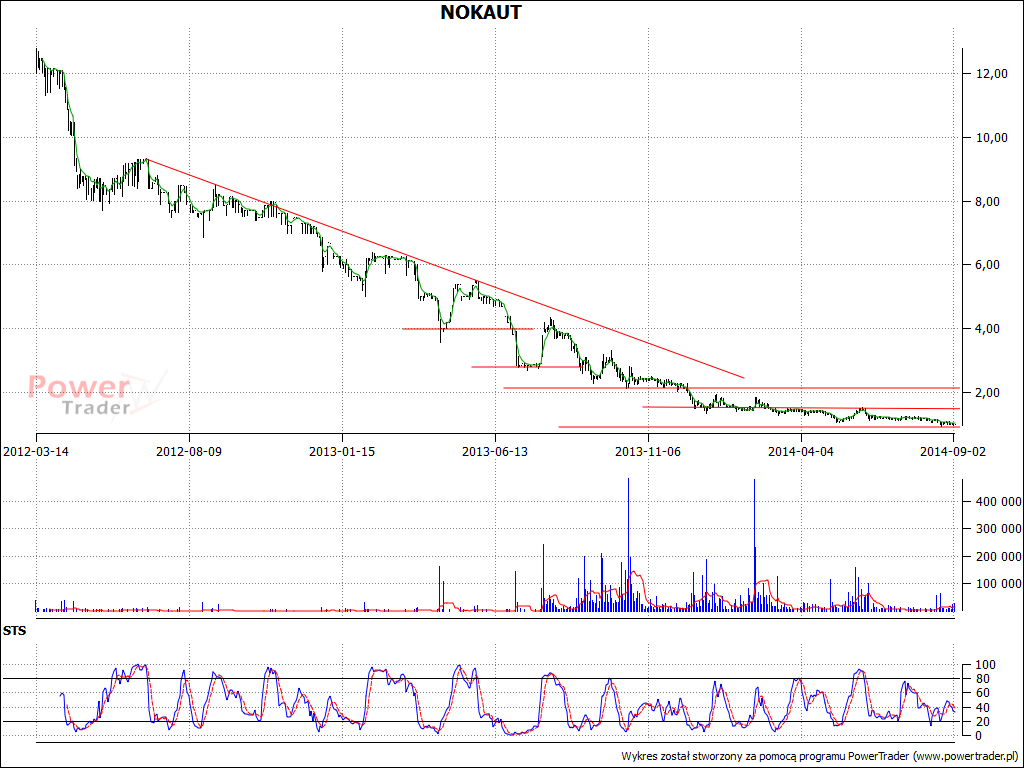
Task: Click the 10,00 price axis label
Action: click(x=992, y=138)
